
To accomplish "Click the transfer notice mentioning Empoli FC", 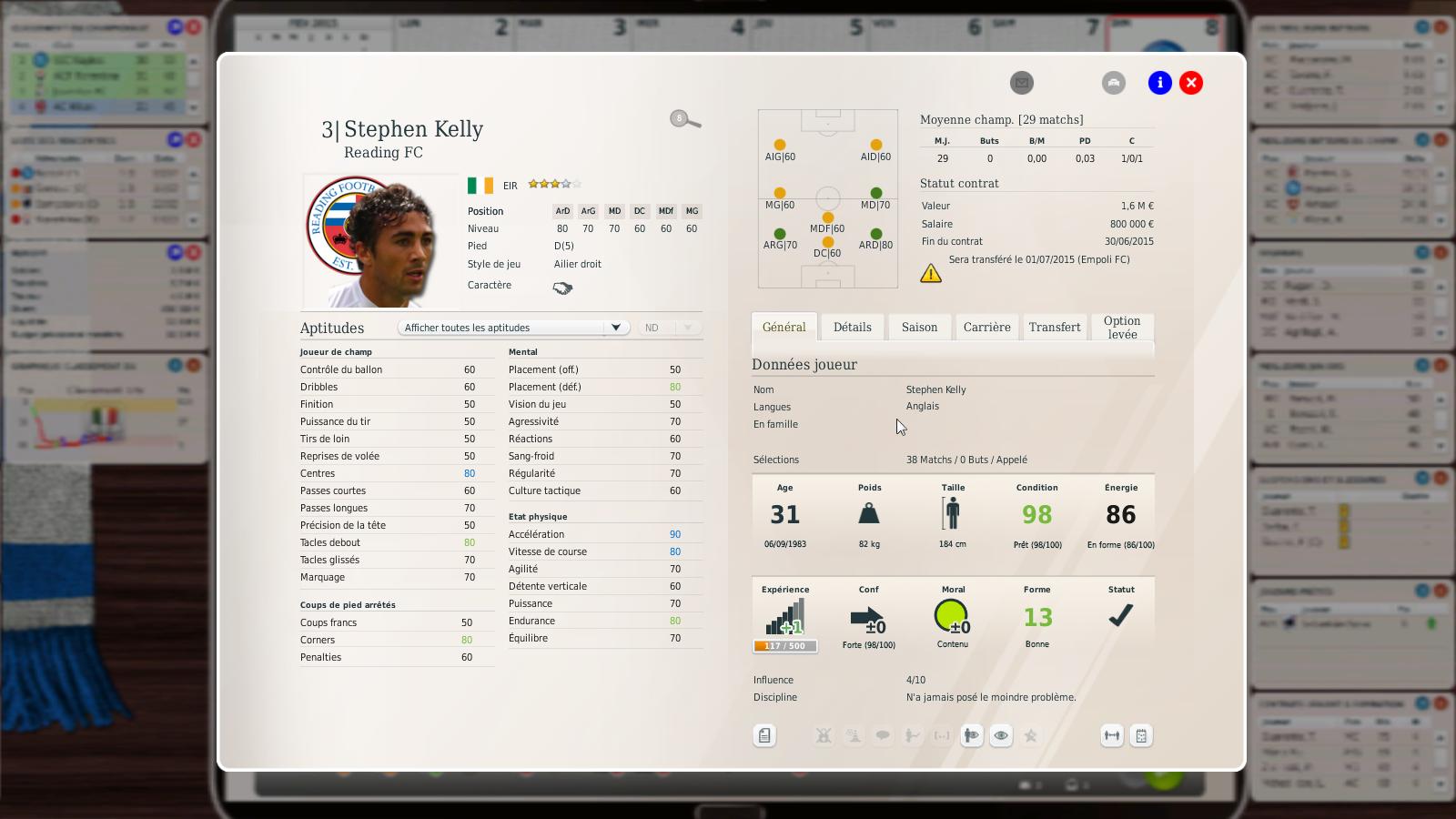I will coord(1039,259).
